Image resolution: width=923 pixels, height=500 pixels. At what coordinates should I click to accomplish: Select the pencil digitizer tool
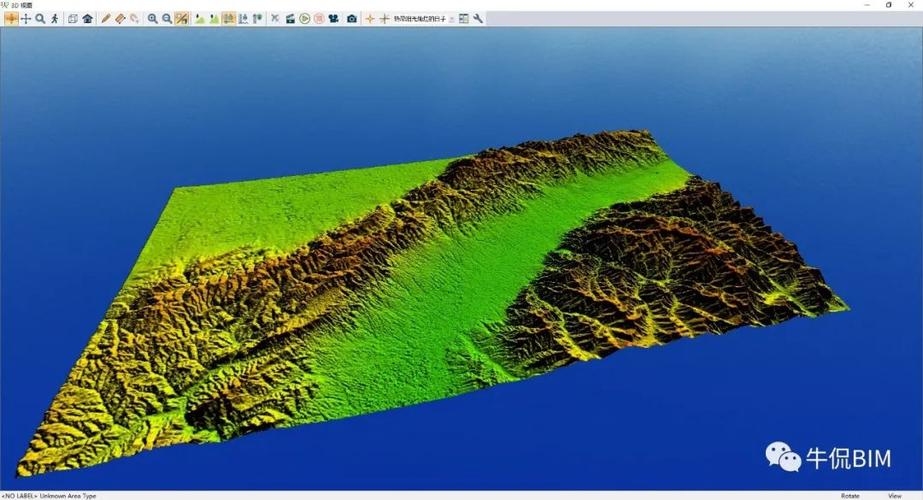(x=105, y=19)
